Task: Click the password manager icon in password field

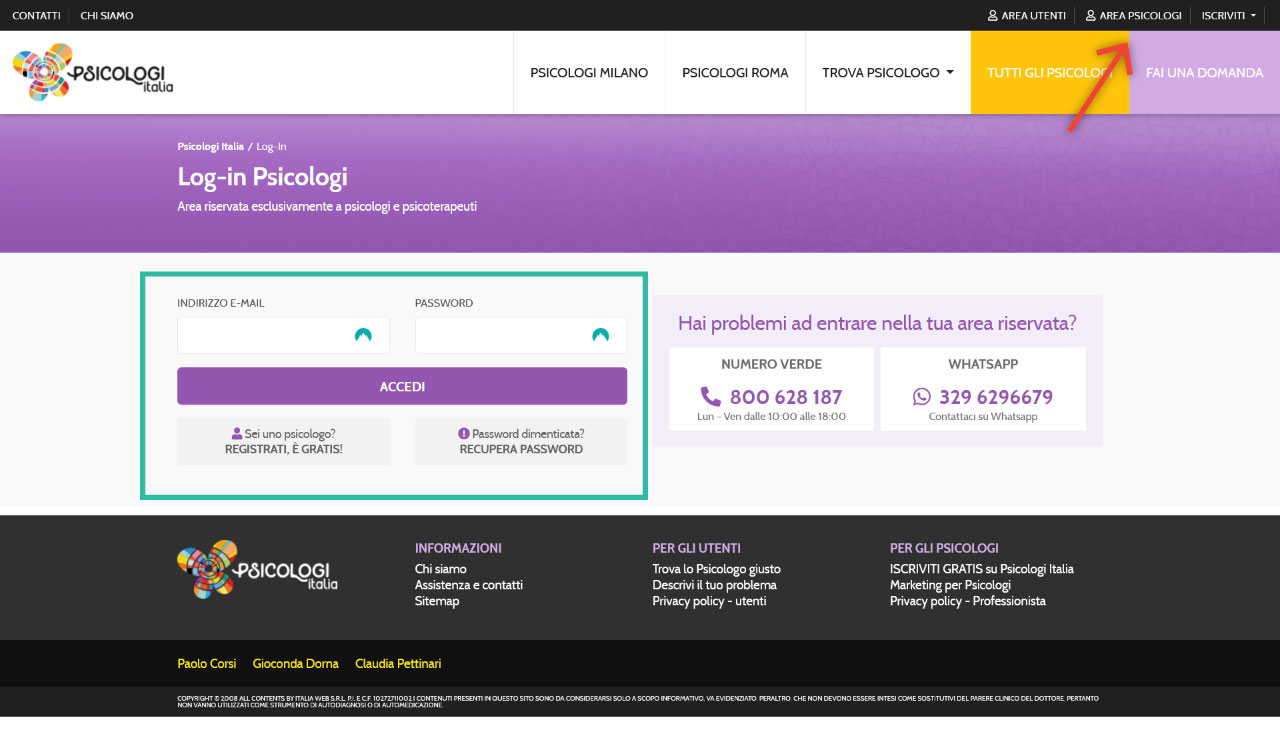Action: coord(600,336)
